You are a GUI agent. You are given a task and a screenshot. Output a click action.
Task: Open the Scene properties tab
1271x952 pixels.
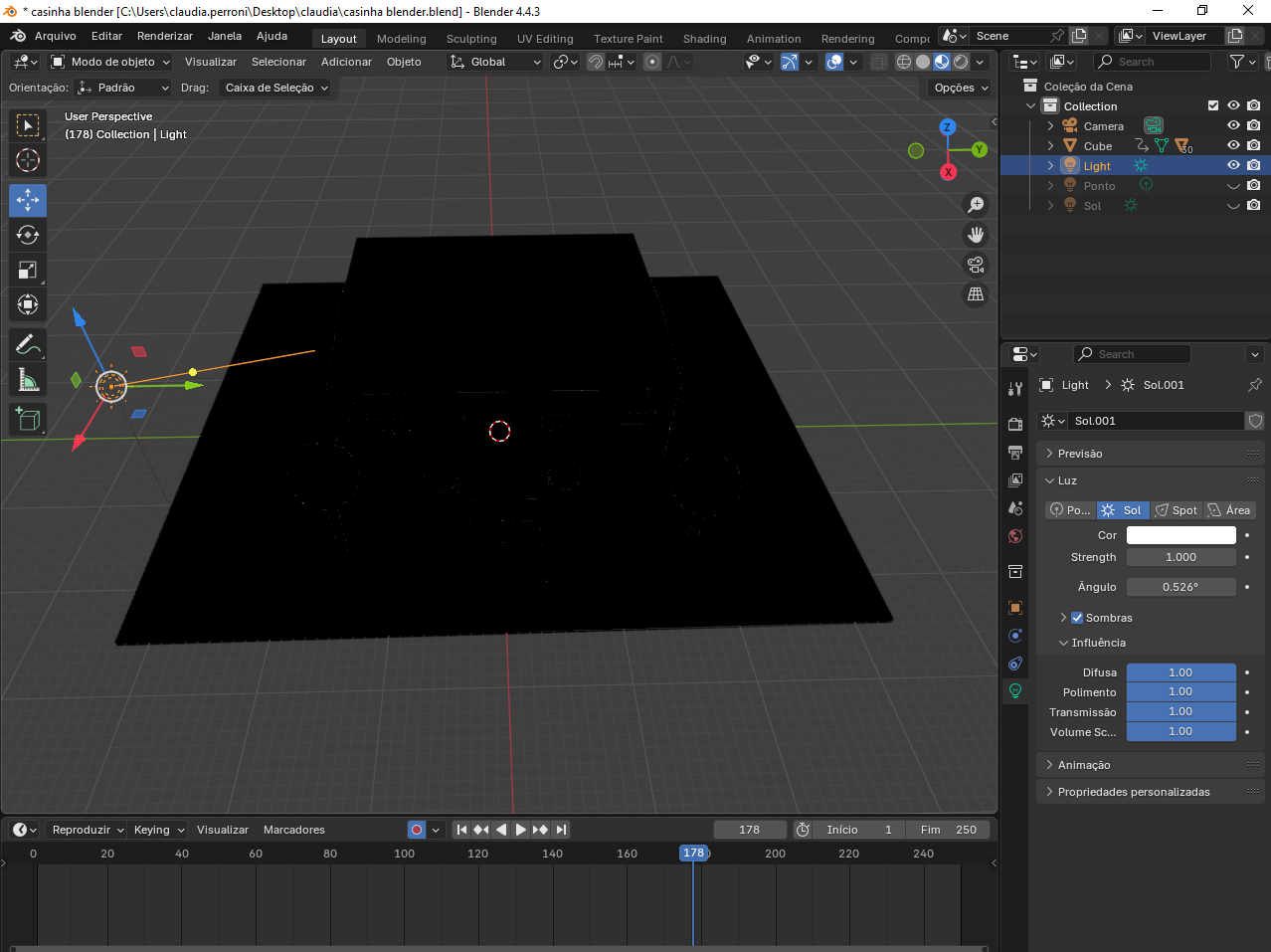pos(1015,508)
